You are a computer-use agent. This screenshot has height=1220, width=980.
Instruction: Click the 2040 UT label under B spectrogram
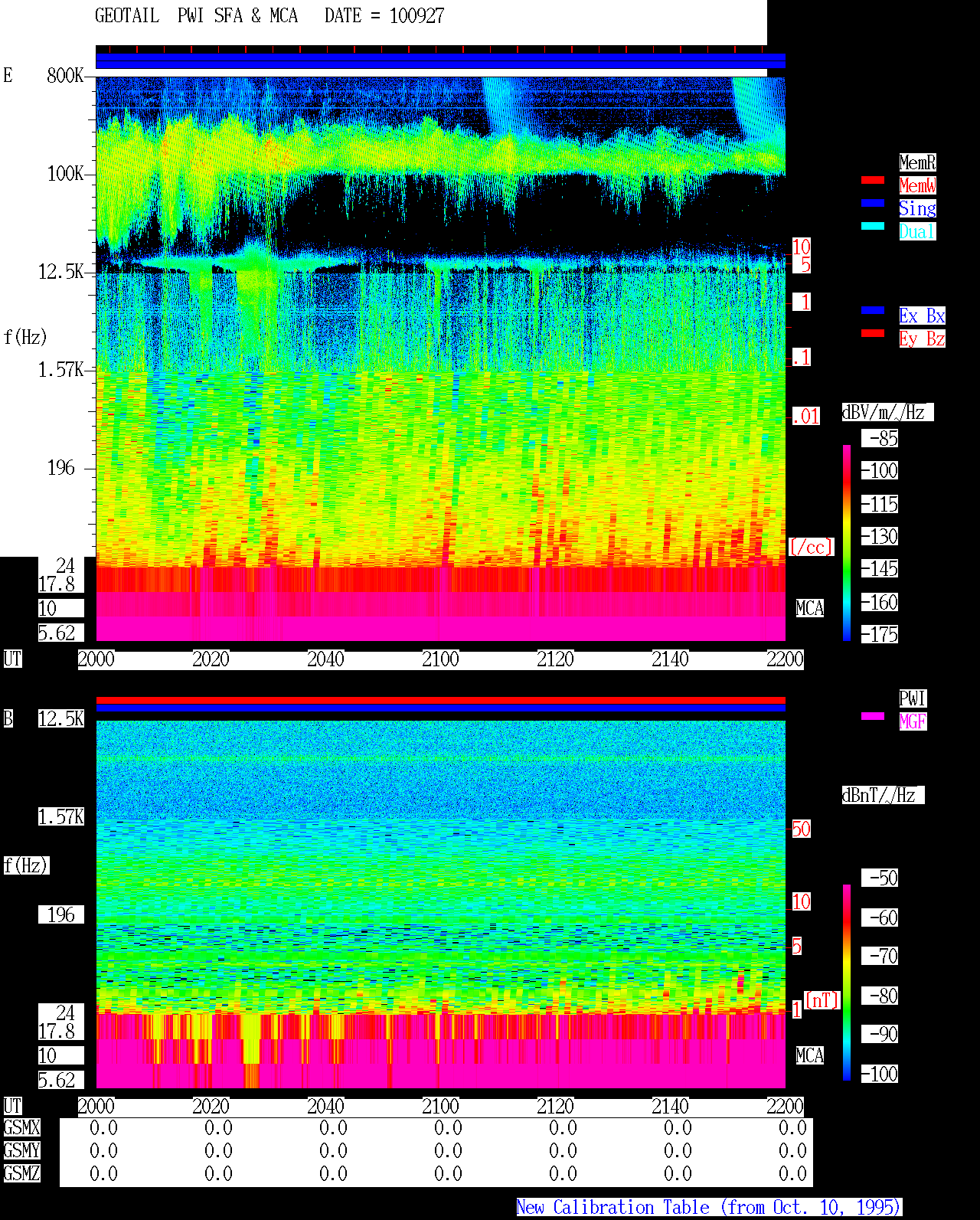(325, 1107)
